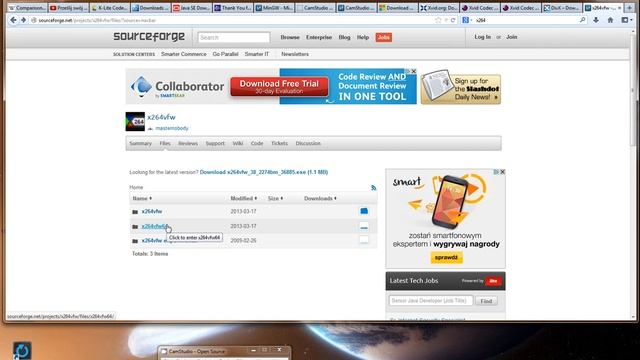Click the downloads stats icon for x264vfw row
The image size is (640, 360).
[364, 211]
